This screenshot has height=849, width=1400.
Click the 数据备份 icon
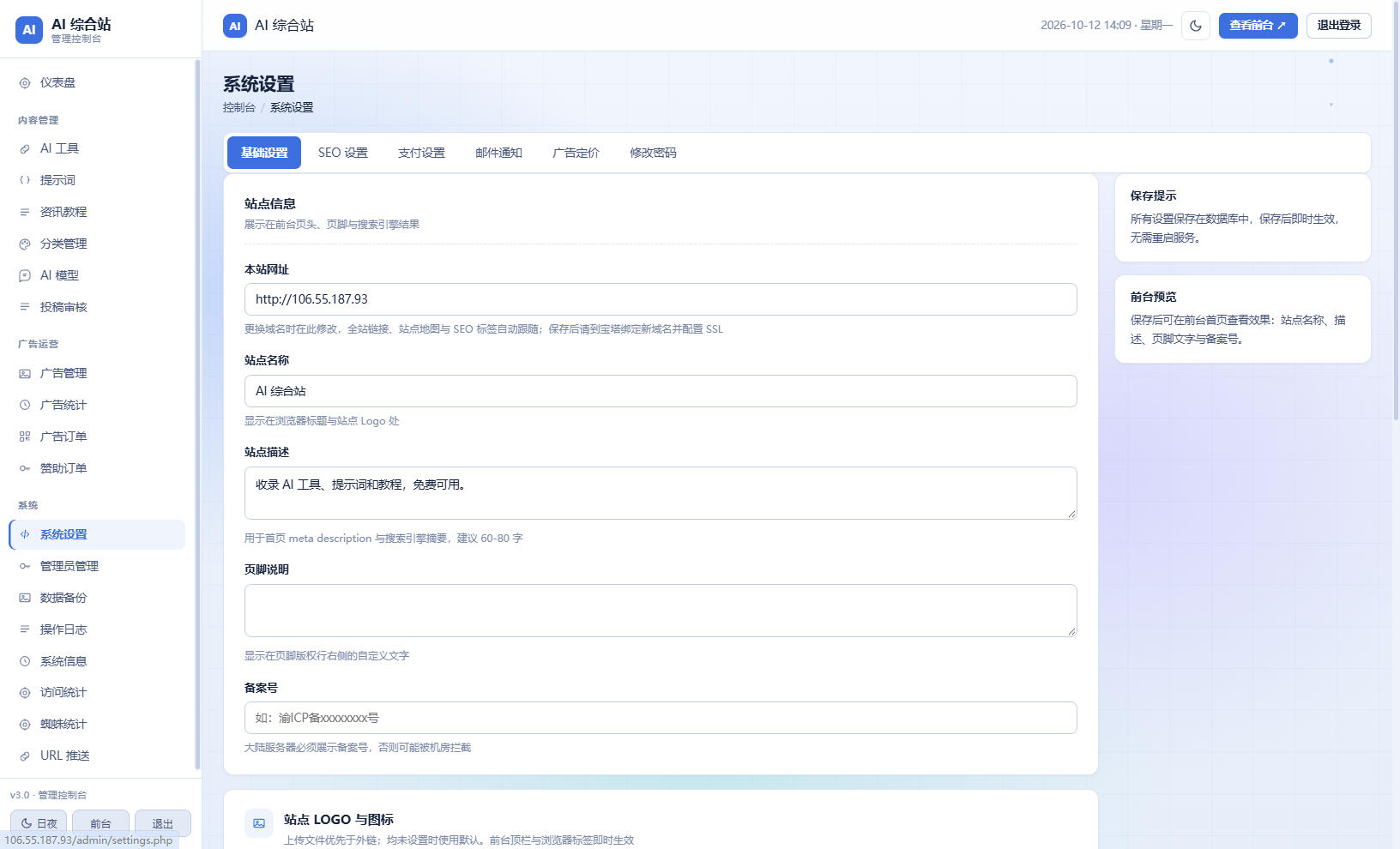pos(25,599)
